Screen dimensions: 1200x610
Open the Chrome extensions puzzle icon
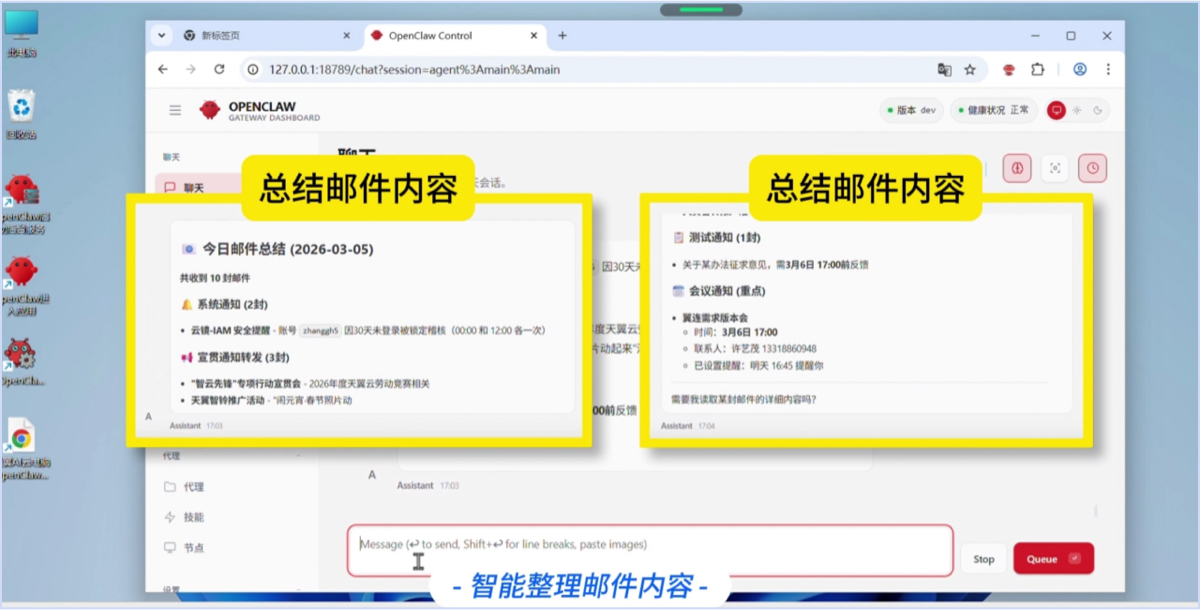(x=1037, y=70)
